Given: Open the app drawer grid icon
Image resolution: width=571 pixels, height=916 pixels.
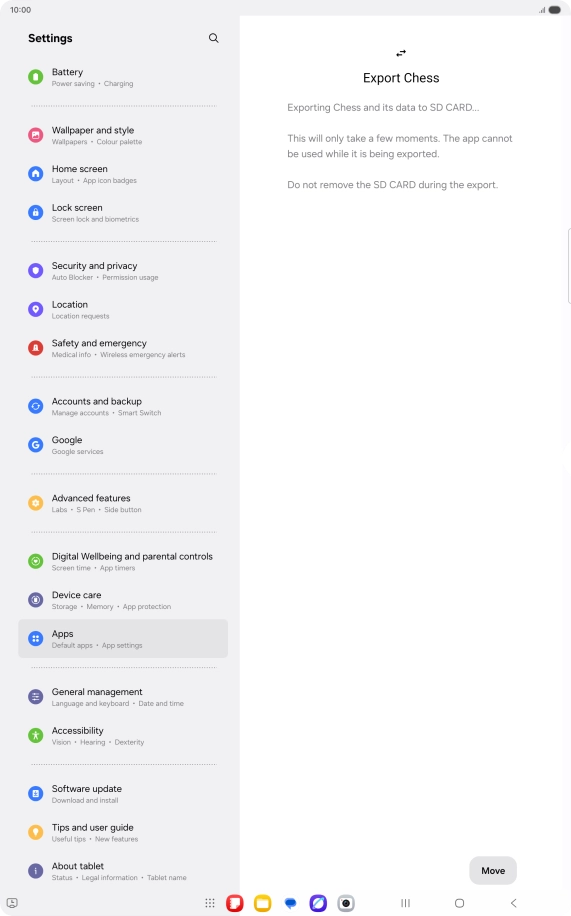Looking at the screenshot, I should click(210, 903).
